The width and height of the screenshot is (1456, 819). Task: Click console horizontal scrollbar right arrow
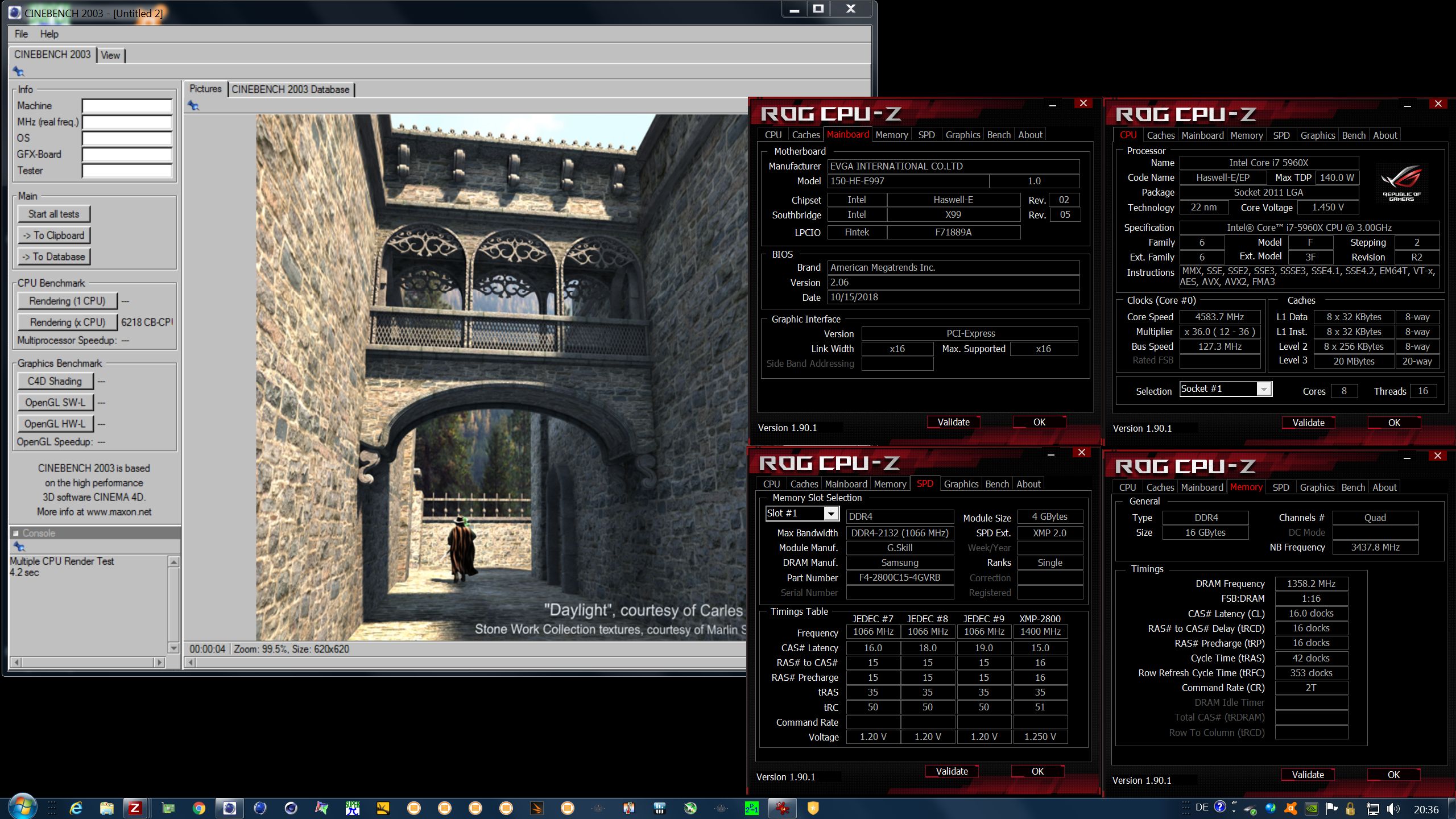coord(160,662)
